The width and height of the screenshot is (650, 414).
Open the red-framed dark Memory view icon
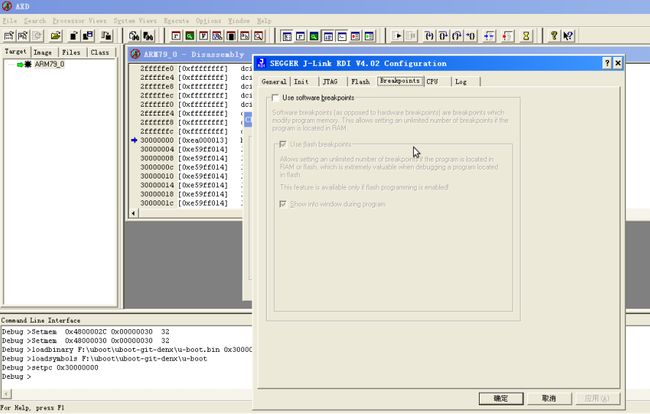coord(231,36)
